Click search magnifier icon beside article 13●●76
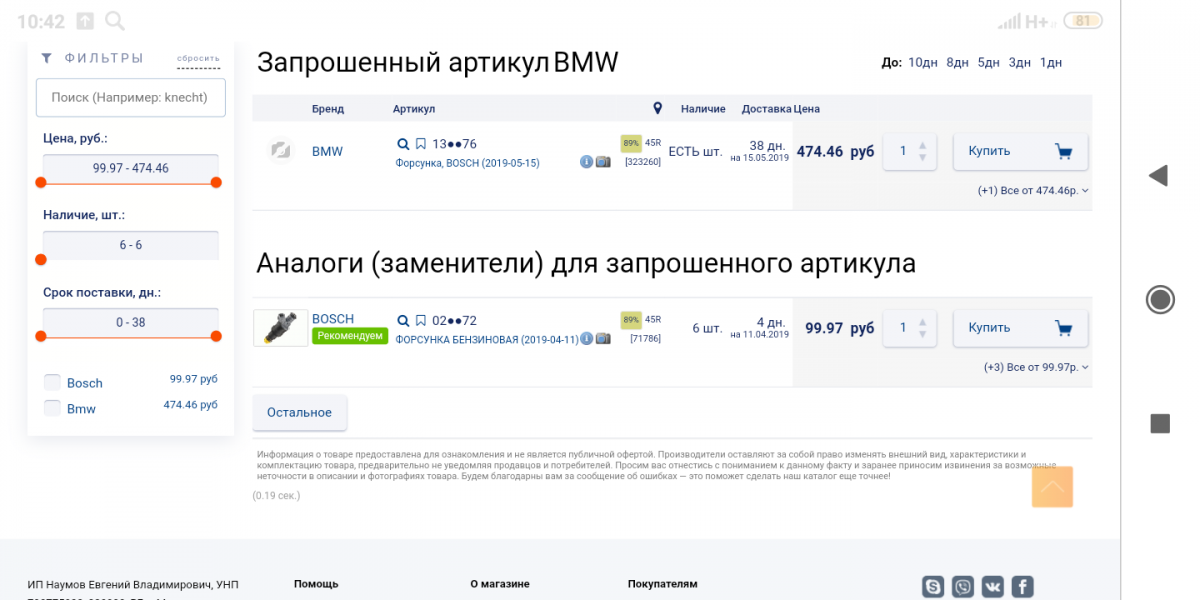This screenshot has height=600, width=1200. coord(403,144)
